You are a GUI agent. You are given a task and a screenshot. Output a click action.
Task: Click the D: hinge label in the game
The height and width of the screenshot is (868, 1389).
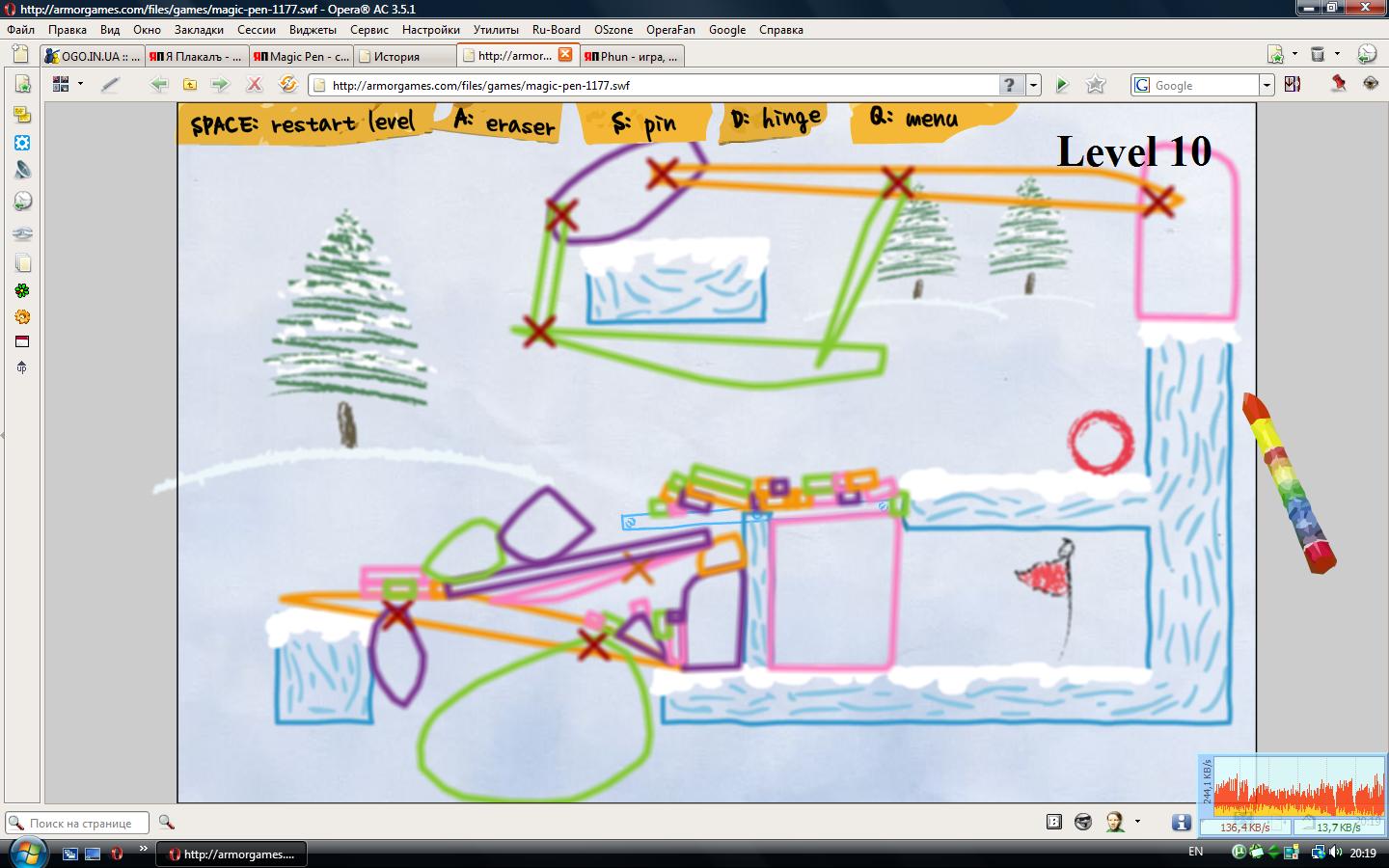777,119
